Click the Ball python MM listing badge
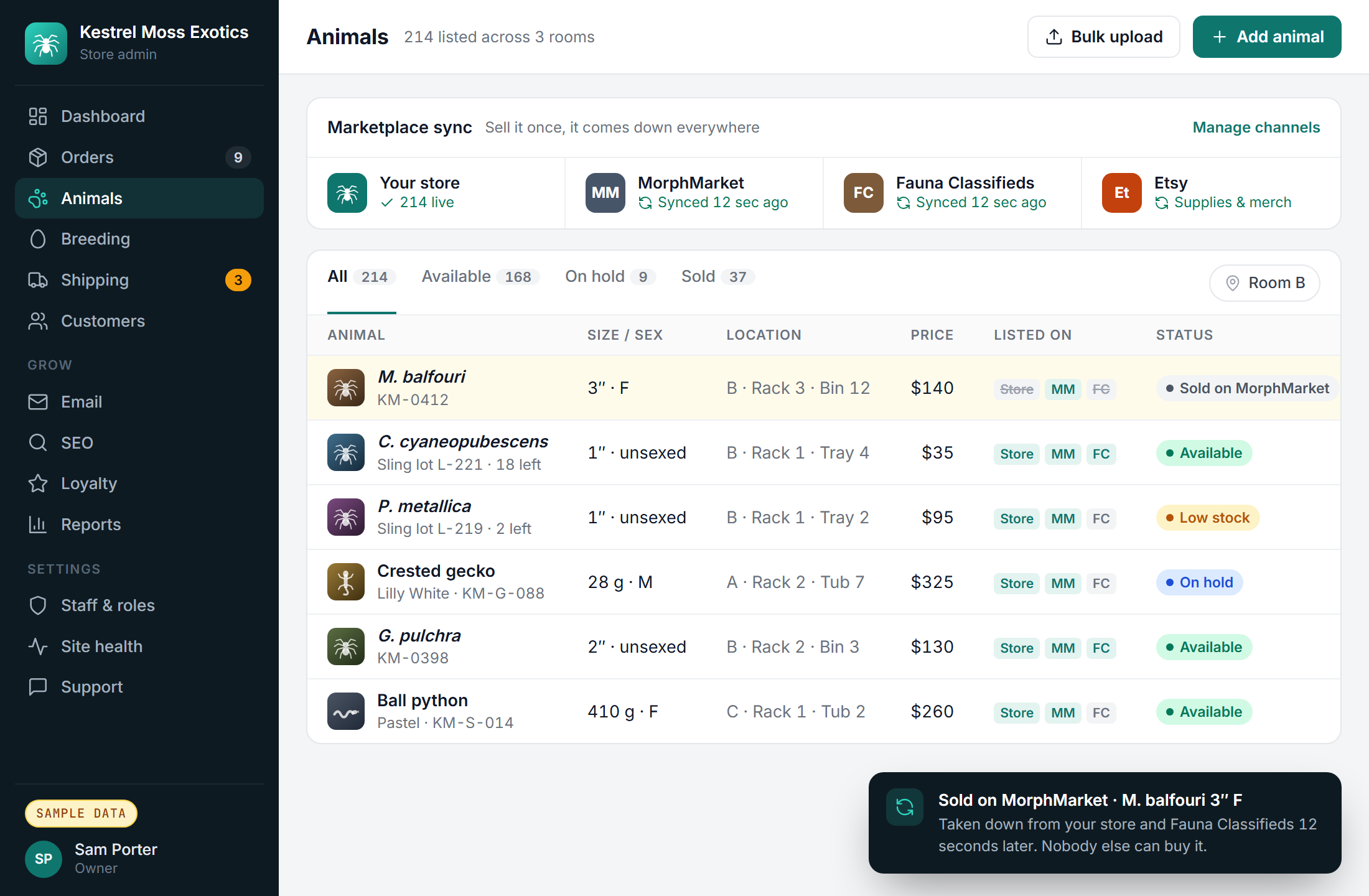1369x896 pixels. (1063, 713)
